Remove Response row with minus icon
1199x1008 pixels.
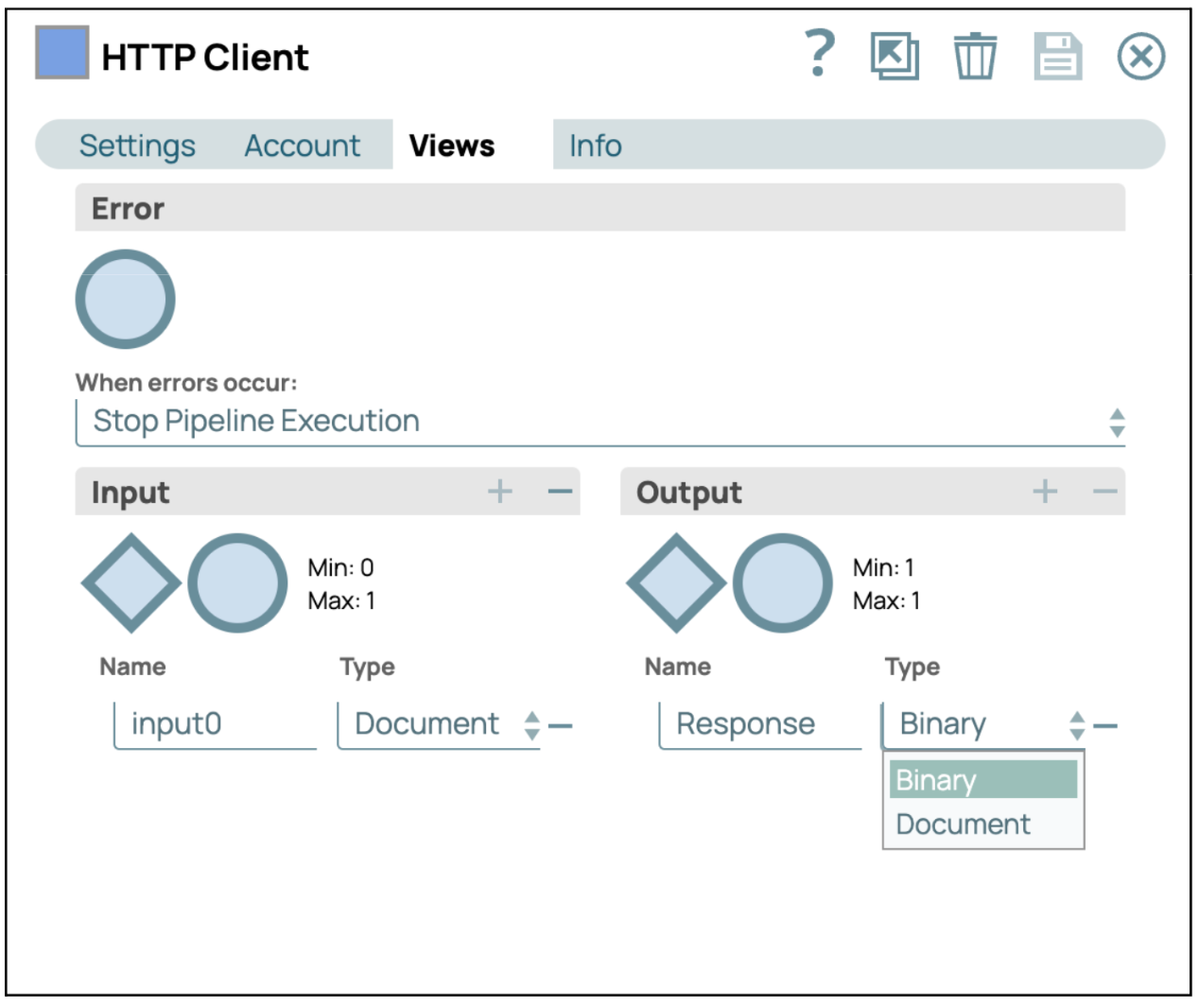[x=1105, y=726]
